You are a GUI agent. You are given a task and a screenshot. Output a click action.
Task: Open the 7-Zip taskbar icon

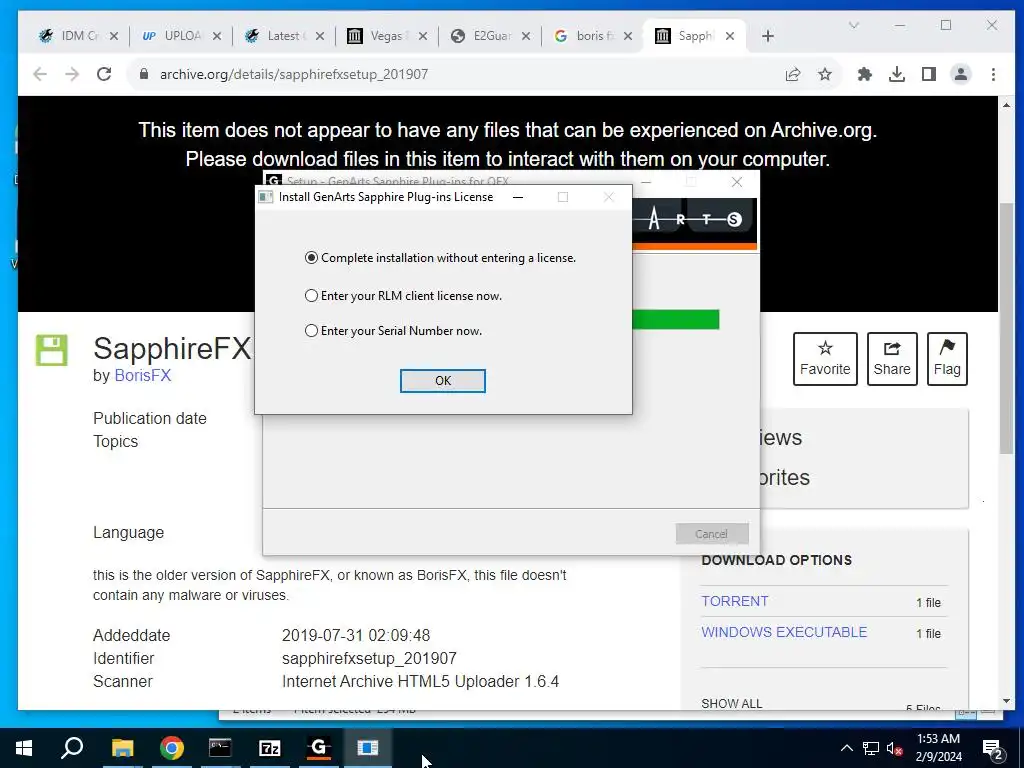click(x=269, y=748)
